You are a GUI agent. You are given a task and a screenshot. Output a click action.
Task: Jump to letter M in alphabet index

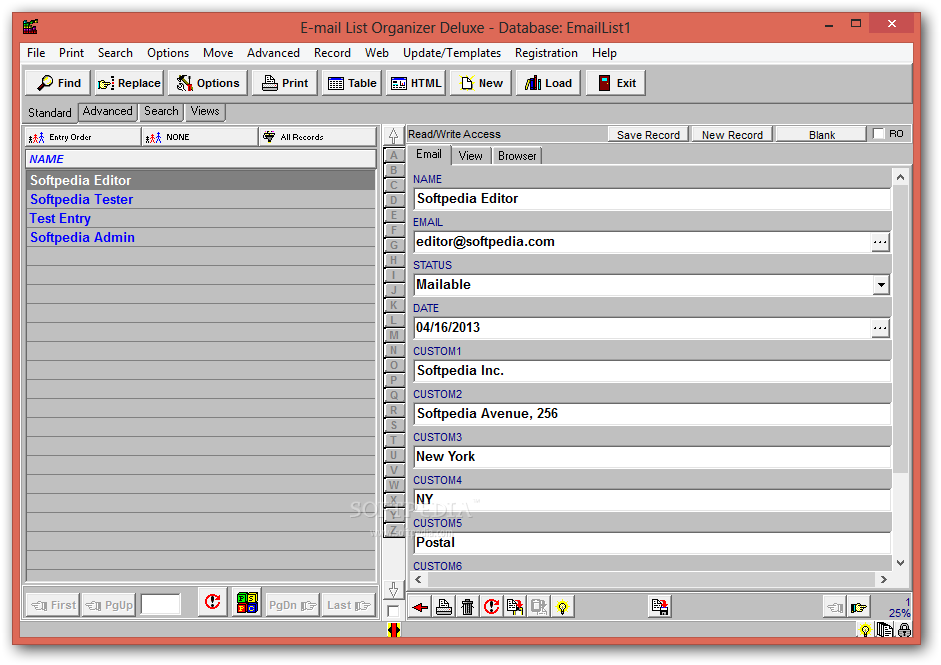(394, 335)
